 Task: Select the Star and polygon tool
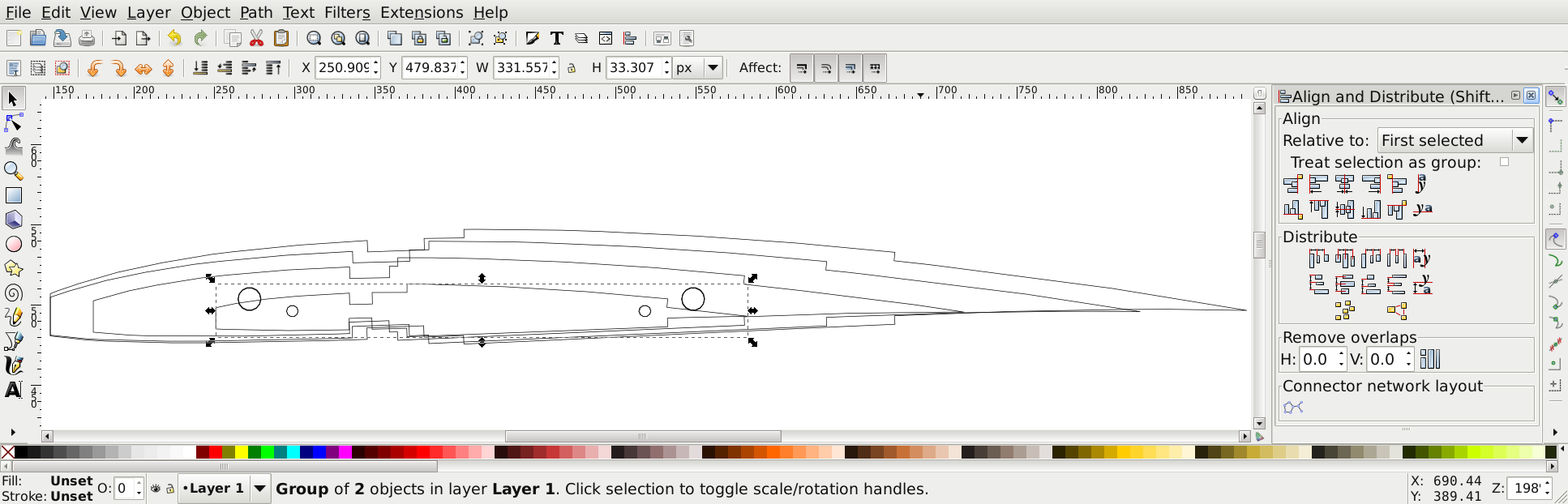14,268
